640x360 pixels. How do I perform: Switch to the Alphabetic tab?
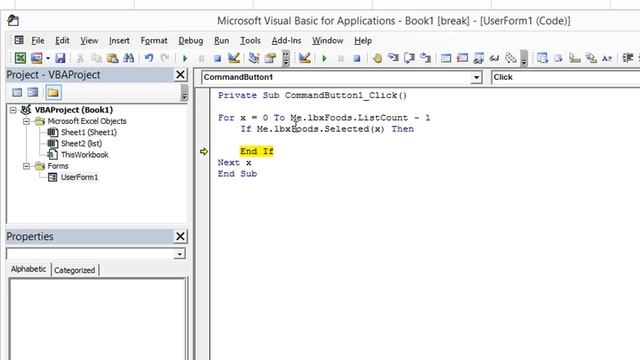(x=29, y=269)
